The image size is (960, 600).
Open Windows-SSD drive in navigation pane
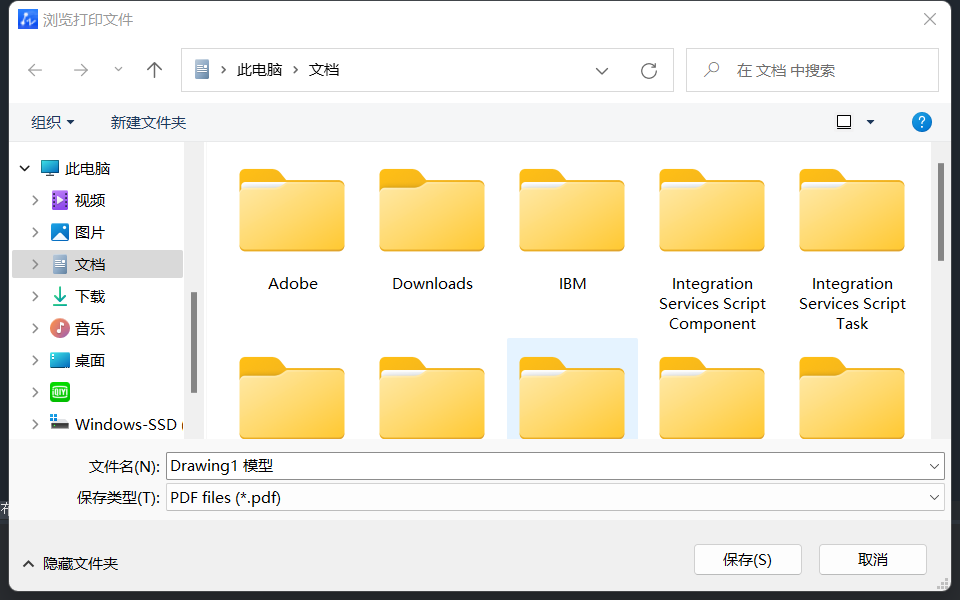116,424
